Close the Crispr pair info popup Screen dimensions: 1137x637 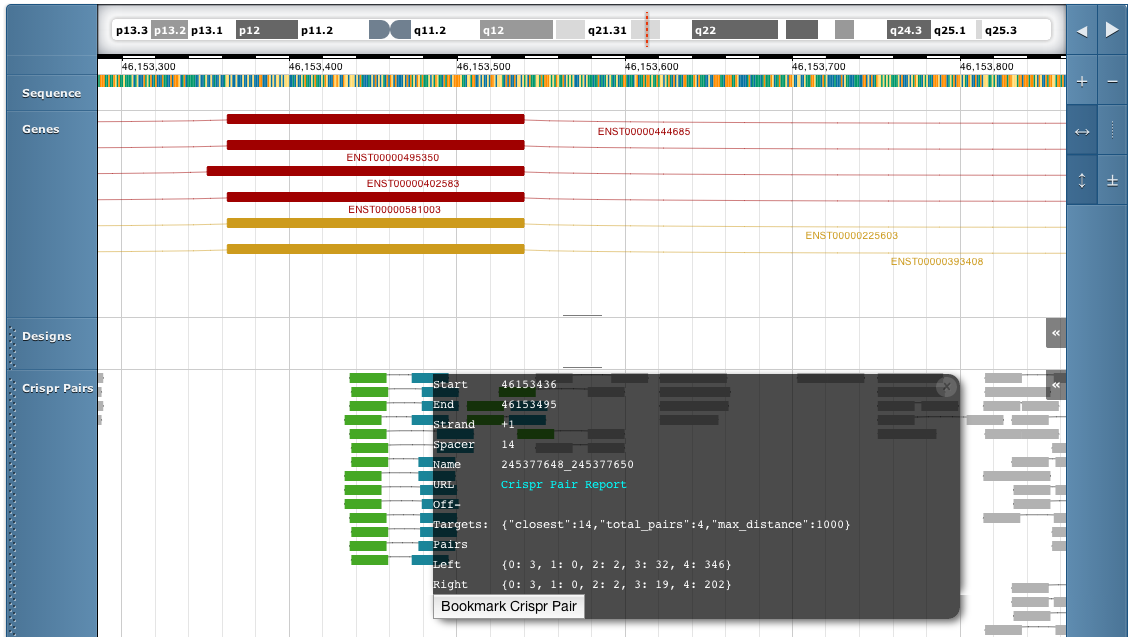click(946, 387)
